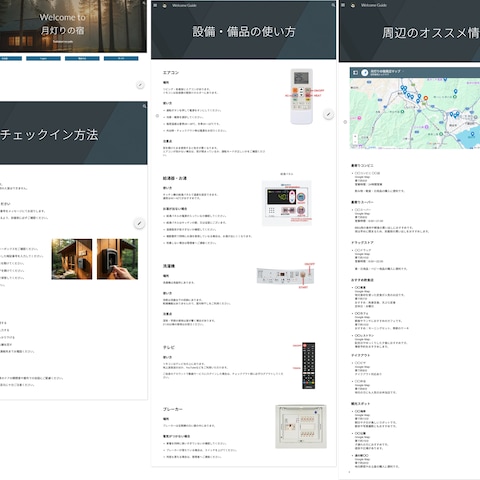Open Google Map link under 最寄りコンビニ
480x480 pixels.
(362, 177)
